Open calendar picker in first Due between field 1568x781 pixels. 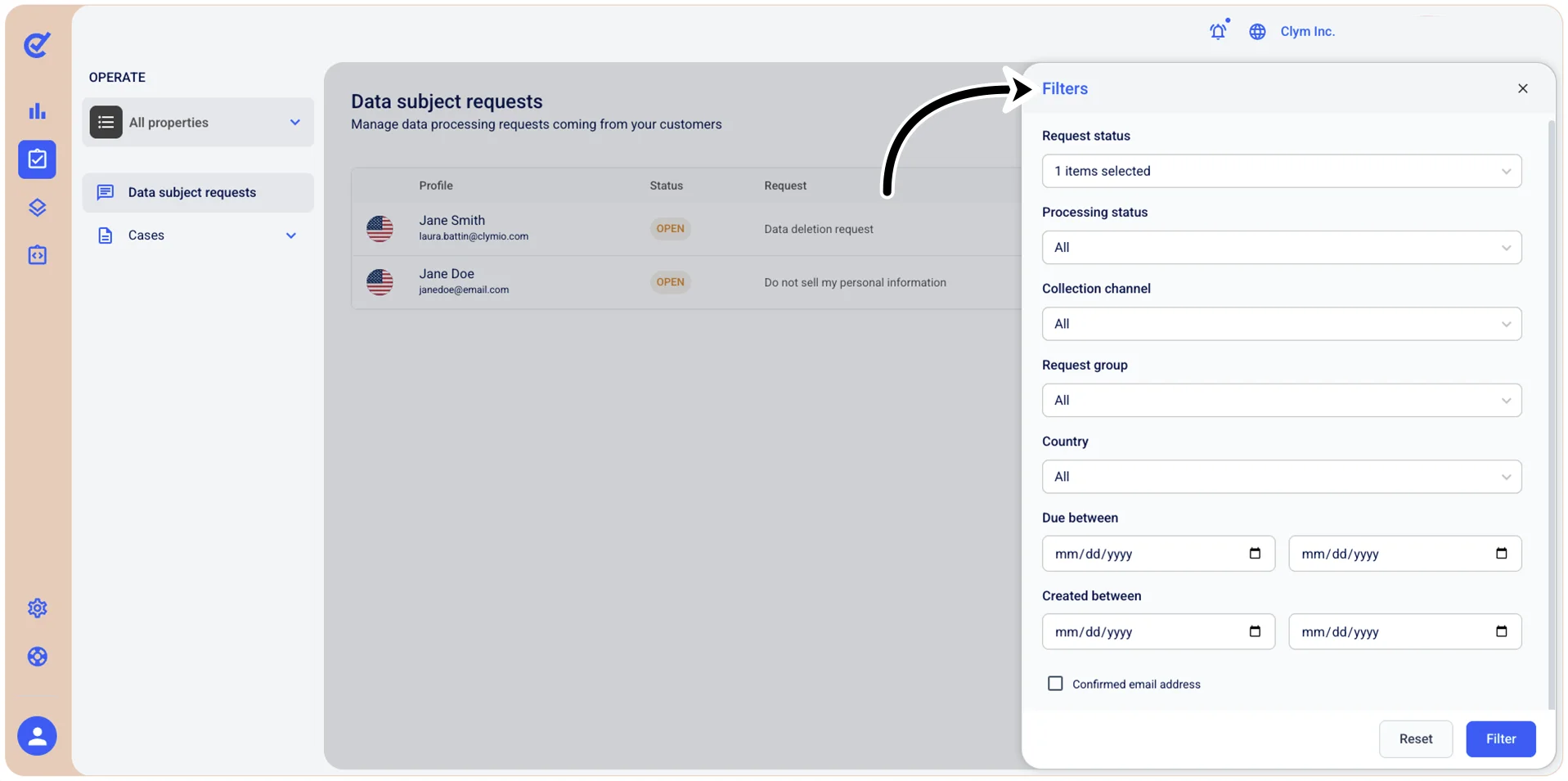[x=1255, y=554]
